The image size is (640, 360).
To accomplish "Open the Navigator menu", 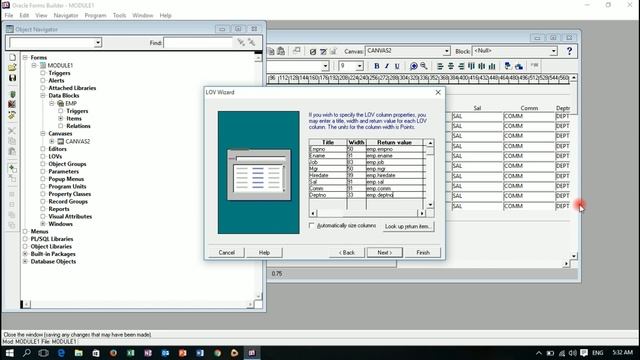I will 66,16.
